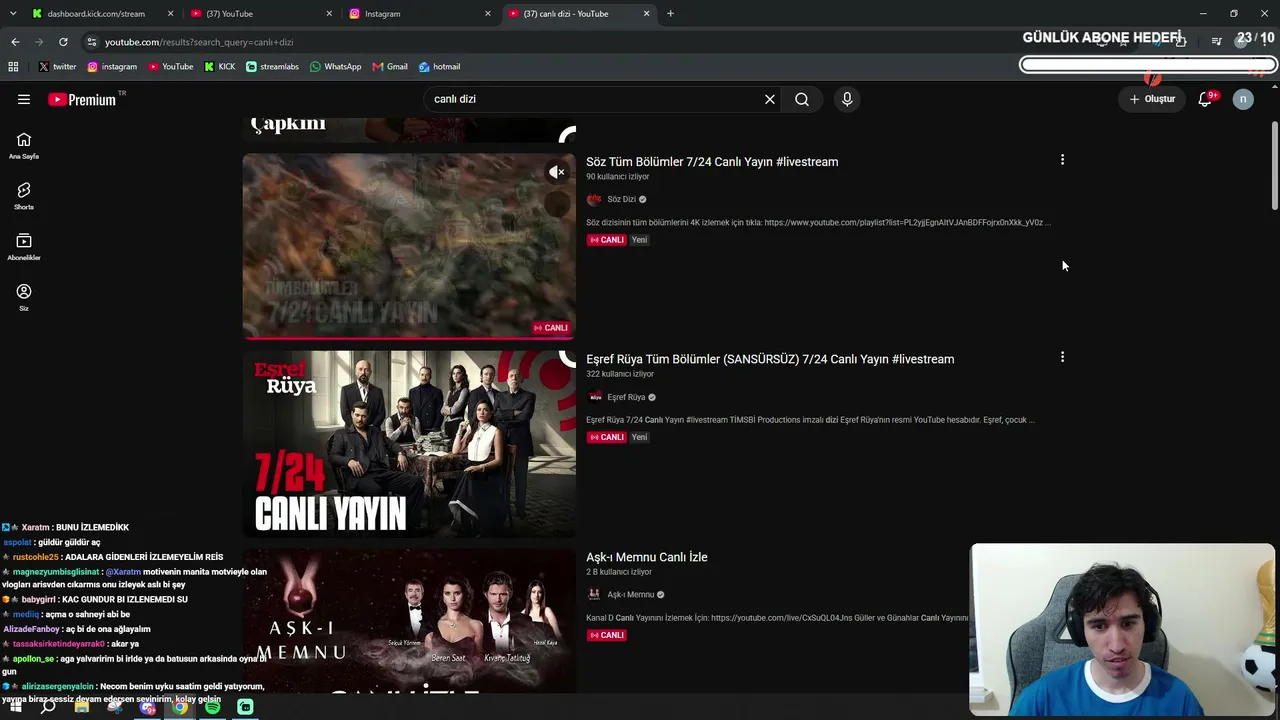The width and height of the screenshot is (1280, 720).
Task: Open the WhatsApp bookmark
Action: click(x=336, y=67)
